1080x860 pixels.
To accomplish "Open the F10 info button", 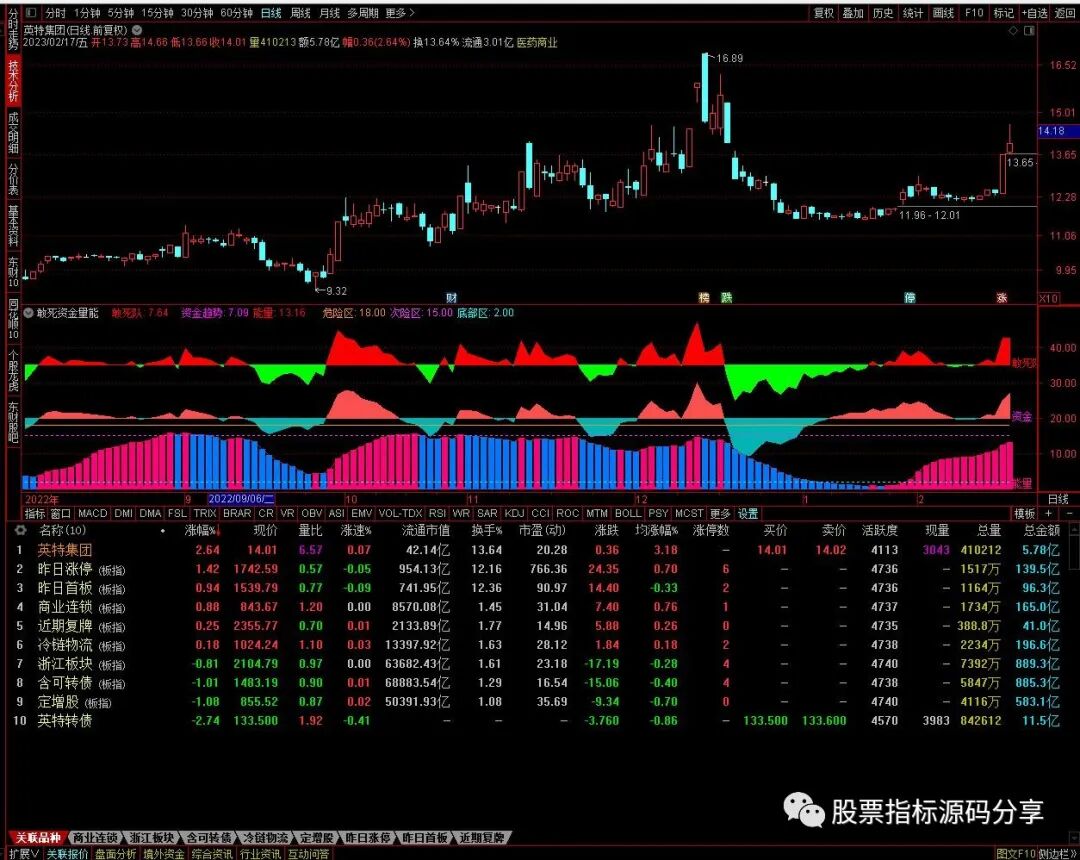I will (x=974, y=13).
